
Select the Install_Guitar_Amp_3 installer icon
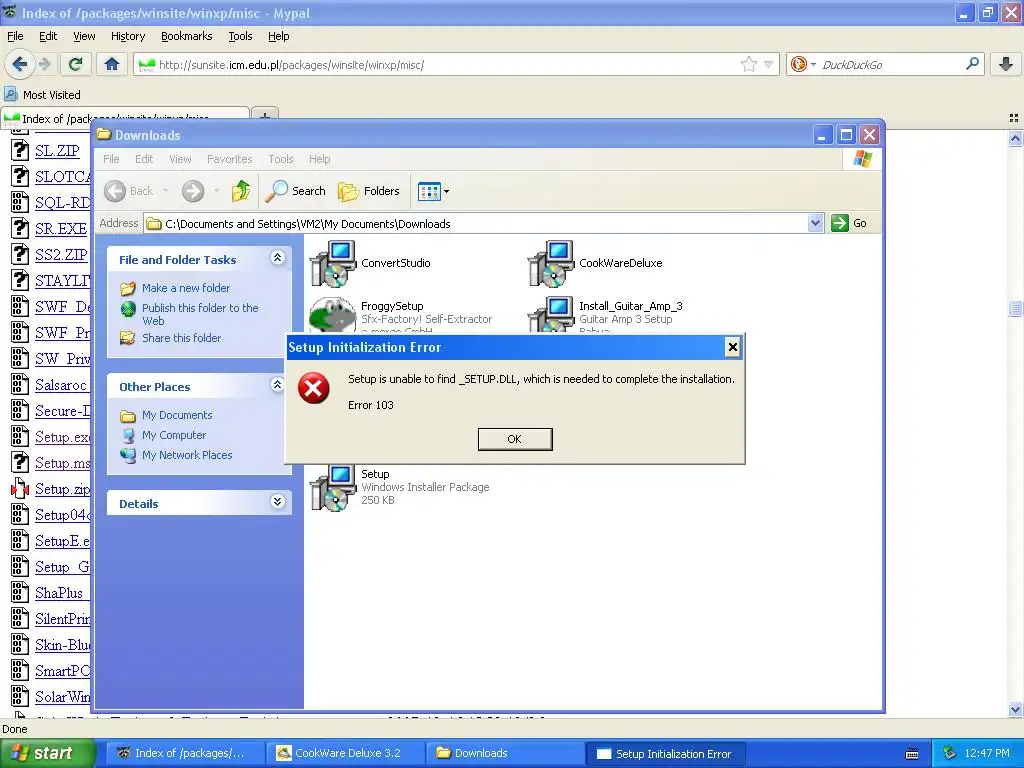pos(551,315)
